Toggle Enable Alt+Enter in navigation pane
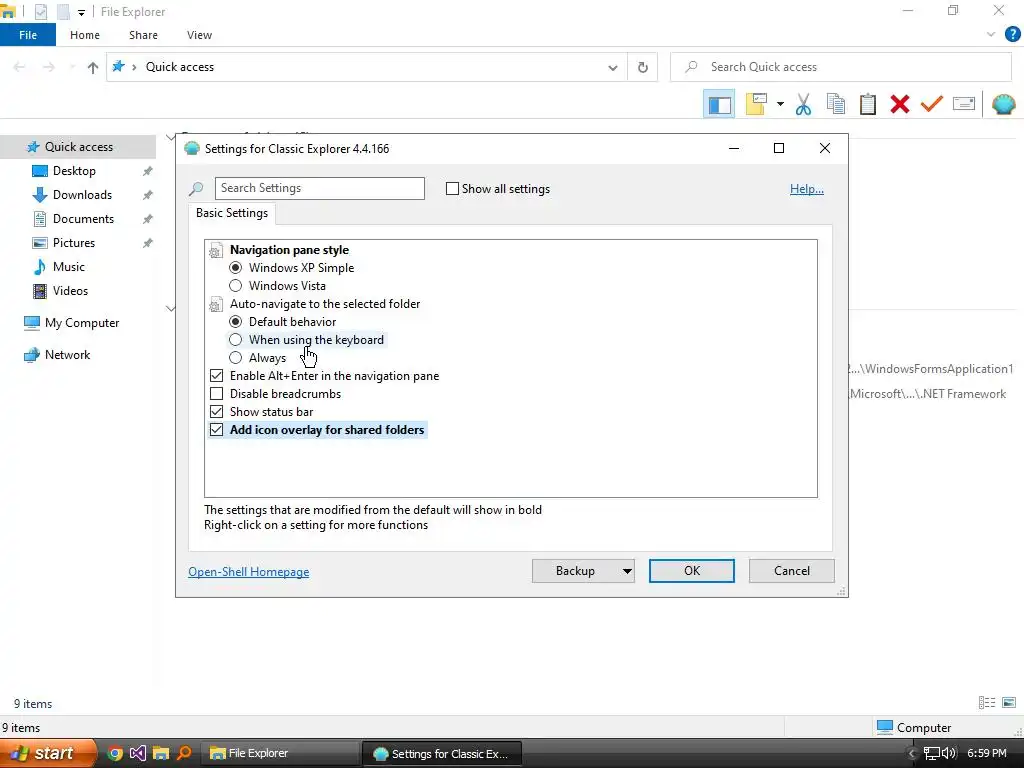 (216, 376)
